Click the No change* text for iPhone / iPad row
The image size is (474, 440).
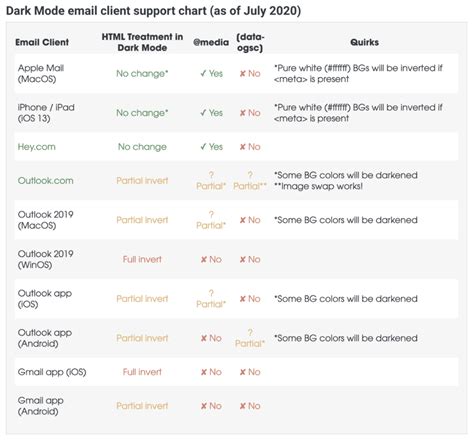142,113
